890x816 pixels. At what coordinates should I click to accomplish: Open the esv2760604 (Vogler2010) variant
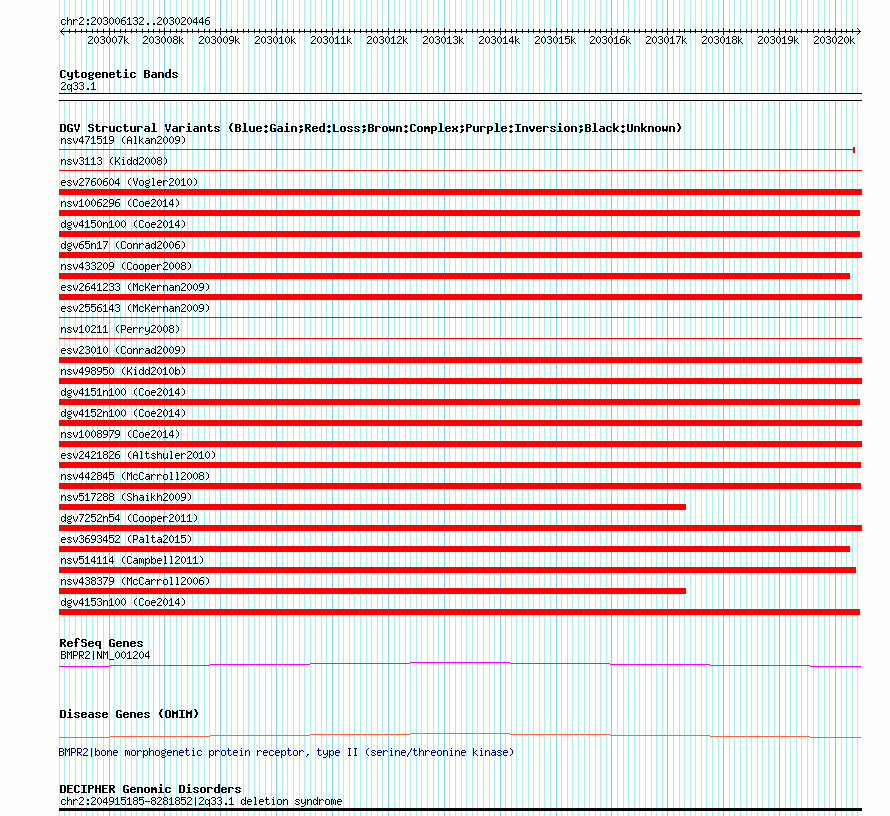(x=129, y=182)
